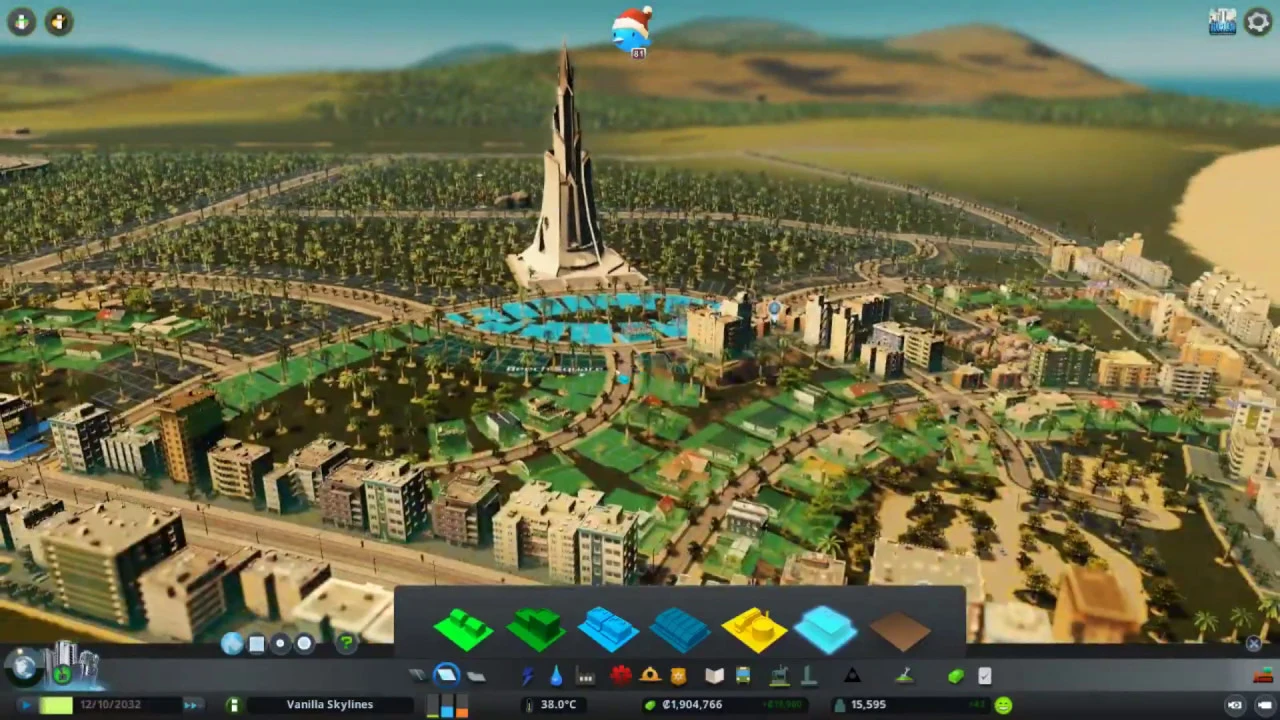Open the info views globe button
The width and height of the screenshot is (1280, 720).
click(24, 667)
